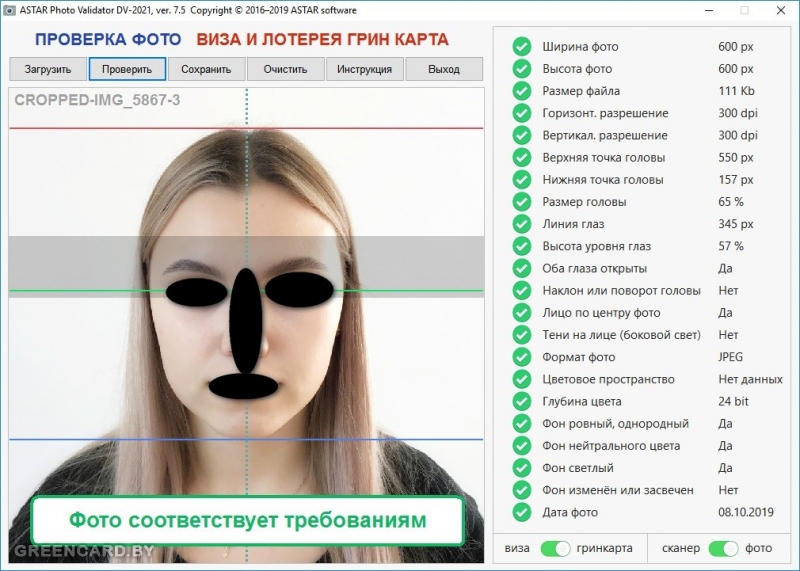This screenshot has width=800, height=571.
Task: Toggle the виза / гринкарта switch
Action: (555, 549)
